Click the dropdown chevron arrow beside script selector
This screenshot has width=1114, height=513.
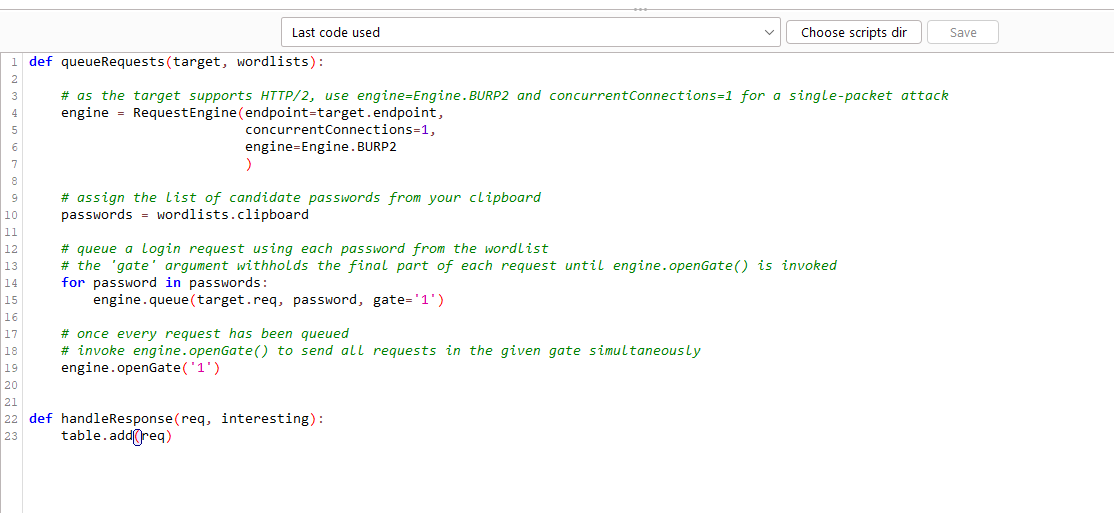point(768,32)
